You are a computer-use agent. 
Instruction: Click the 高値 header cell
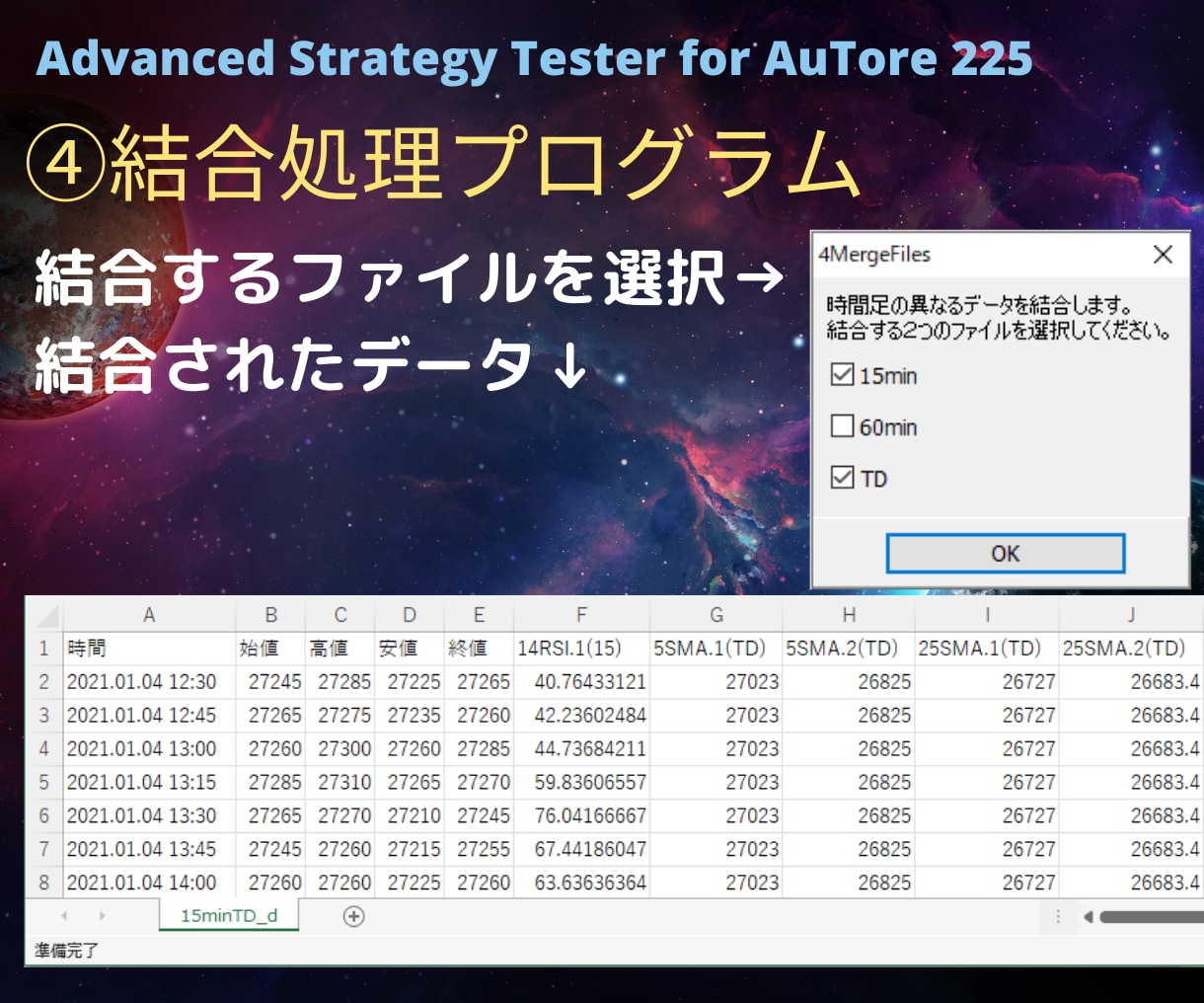339,648
